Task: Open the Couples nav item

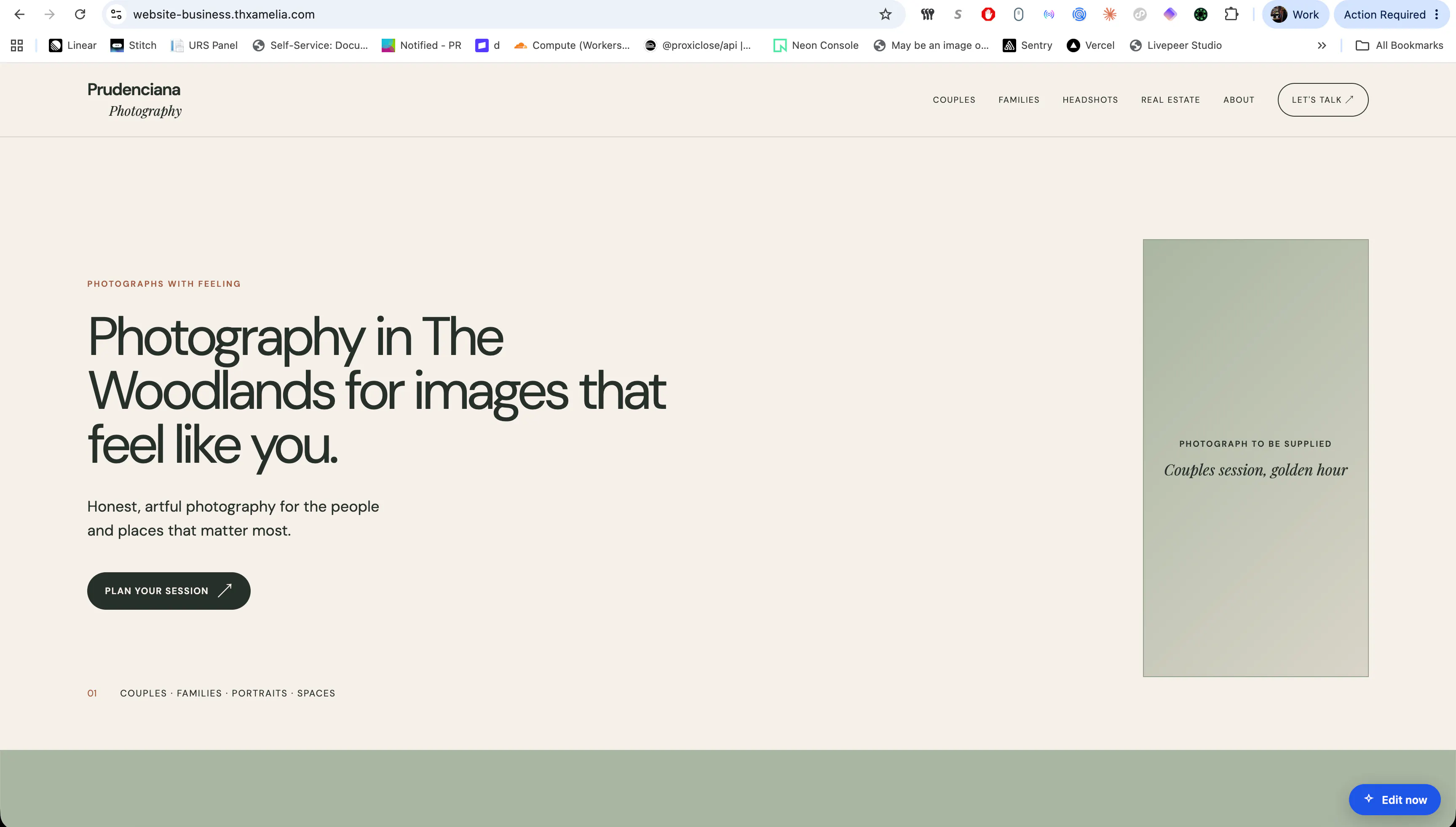Action: coord(954,100)
